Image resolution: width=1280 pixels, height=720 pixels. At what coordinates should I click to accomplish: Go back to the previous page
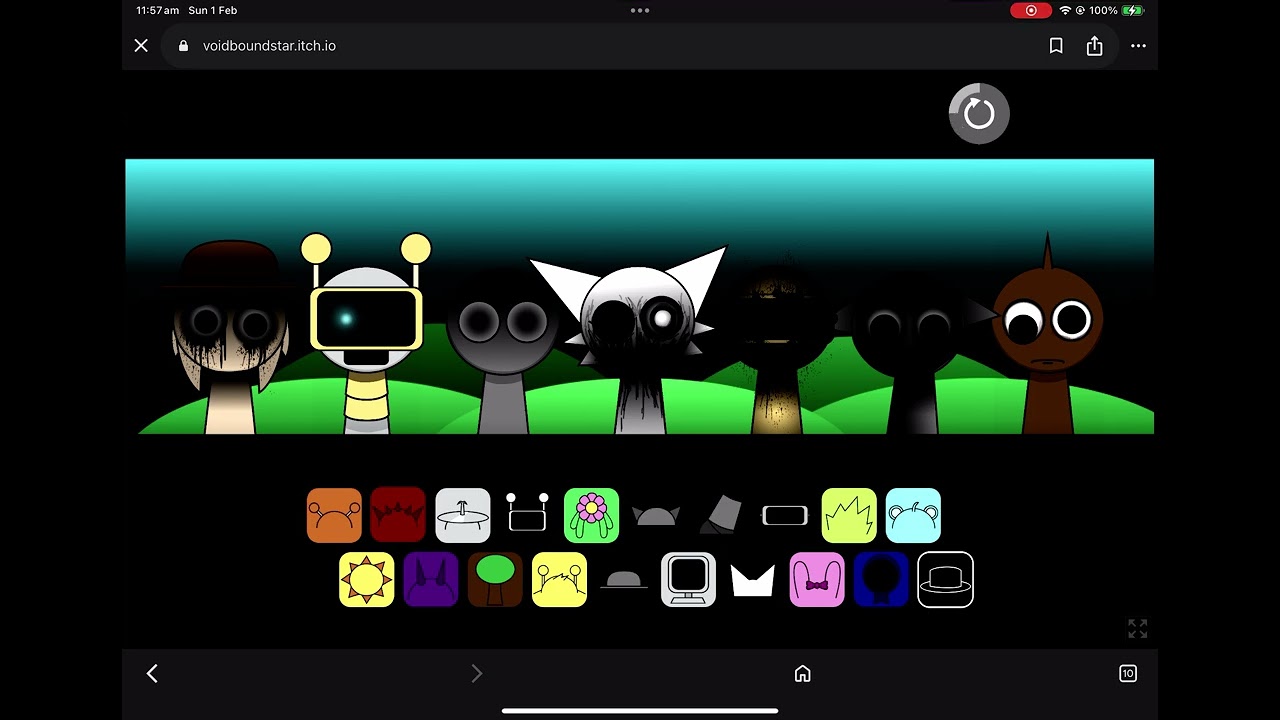click(152, 674)
